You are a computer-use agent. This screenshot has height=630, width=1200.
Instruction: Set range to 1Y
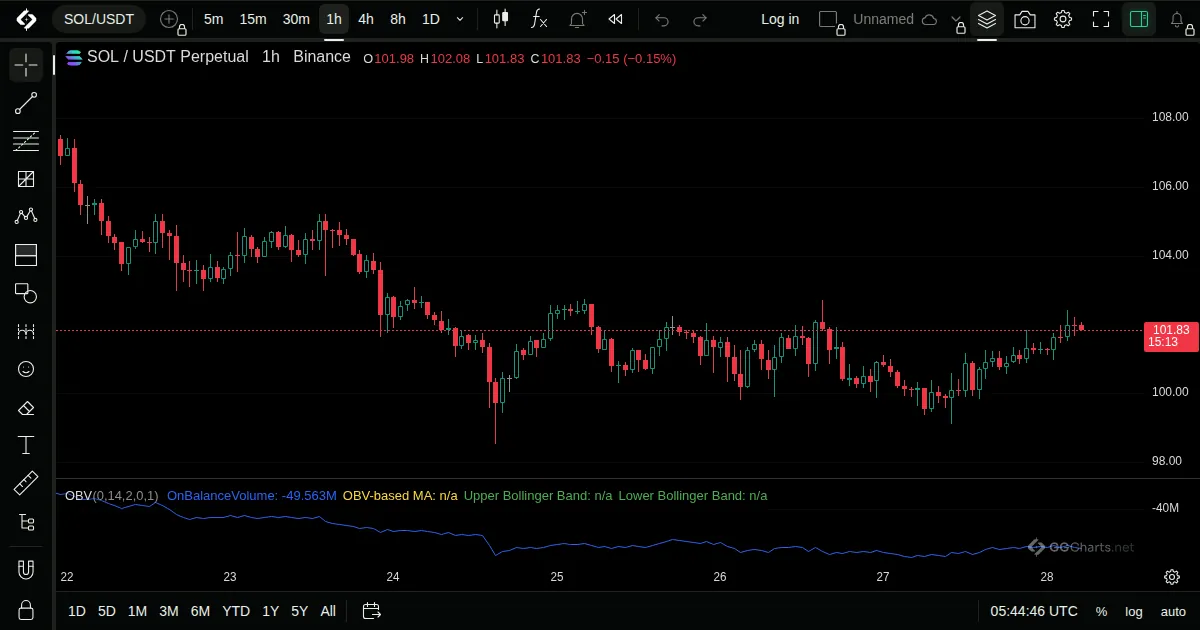pos(270,611)
